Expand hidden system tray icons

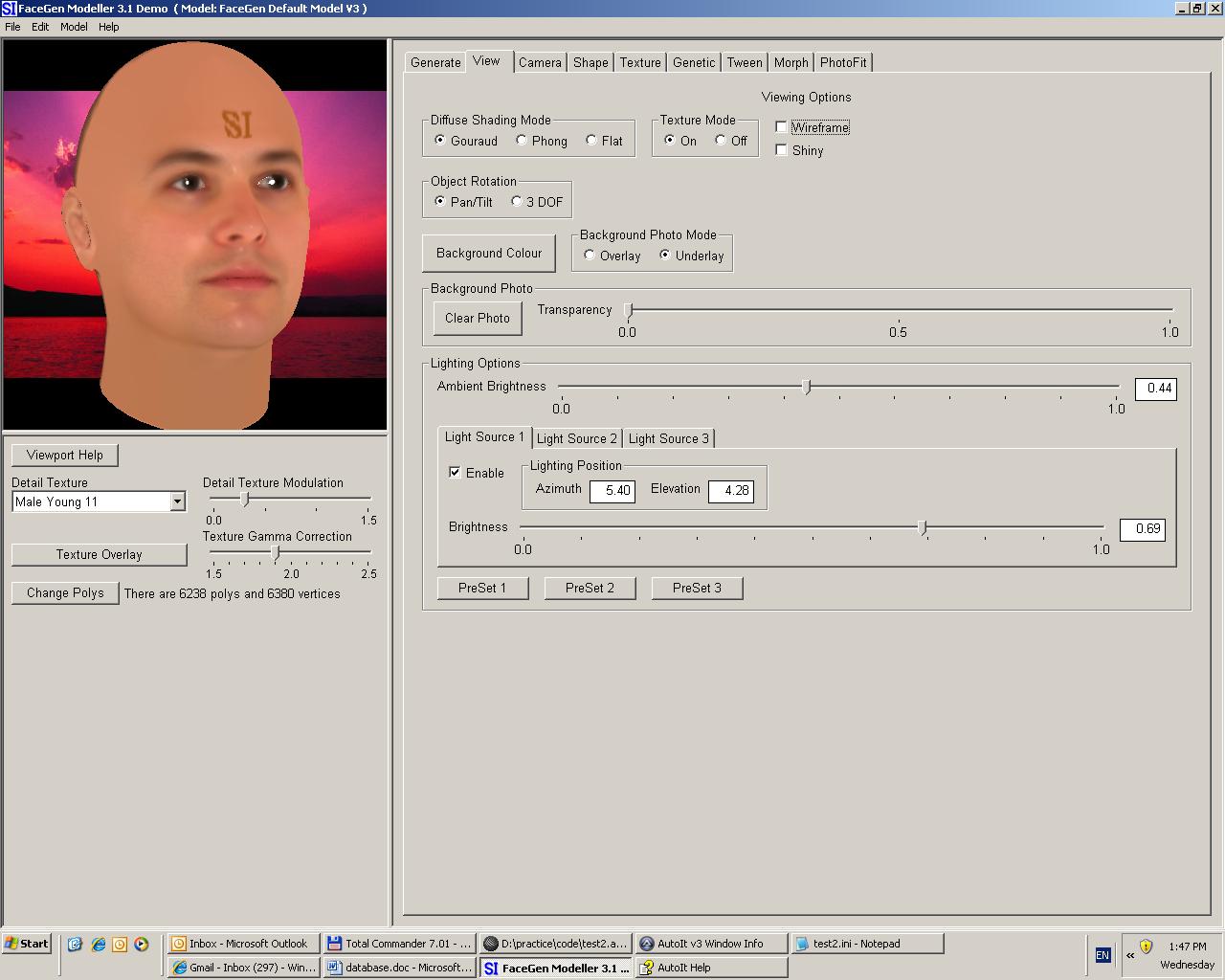coord(1130,954)
